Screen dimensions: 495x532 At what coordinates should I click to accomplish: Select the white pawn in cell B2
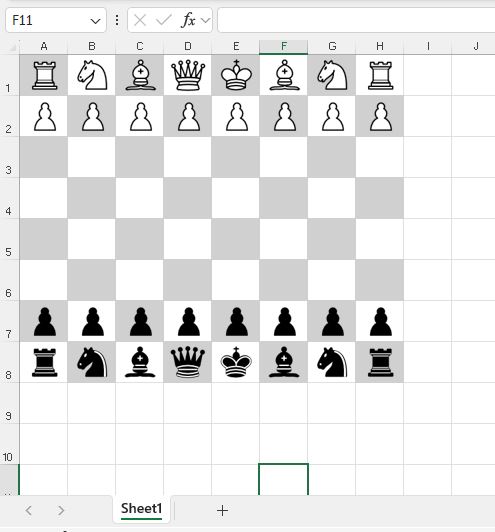[93, 117]
